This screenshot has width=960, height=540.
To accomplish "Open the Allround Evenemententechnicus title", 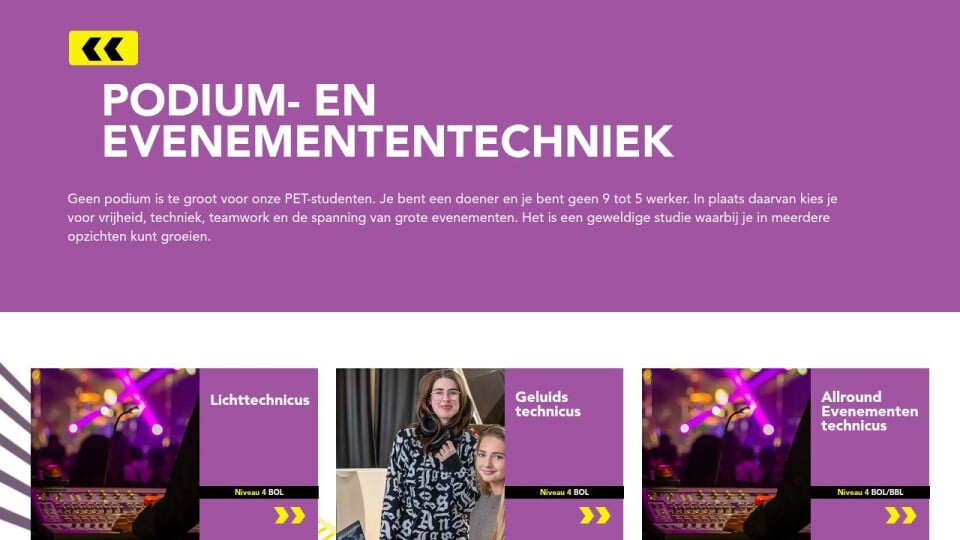I will point(869,411).
